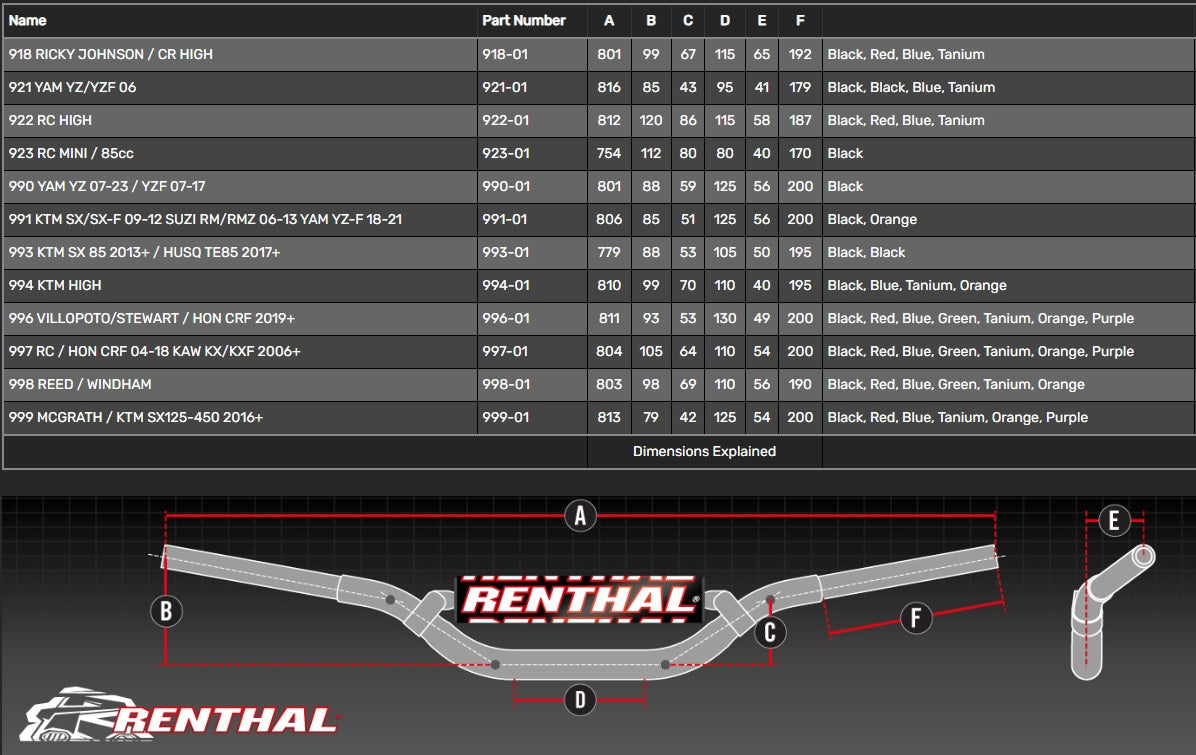
Task: Select the circled E sweep marker
Action: click(x=1113, y=520)
